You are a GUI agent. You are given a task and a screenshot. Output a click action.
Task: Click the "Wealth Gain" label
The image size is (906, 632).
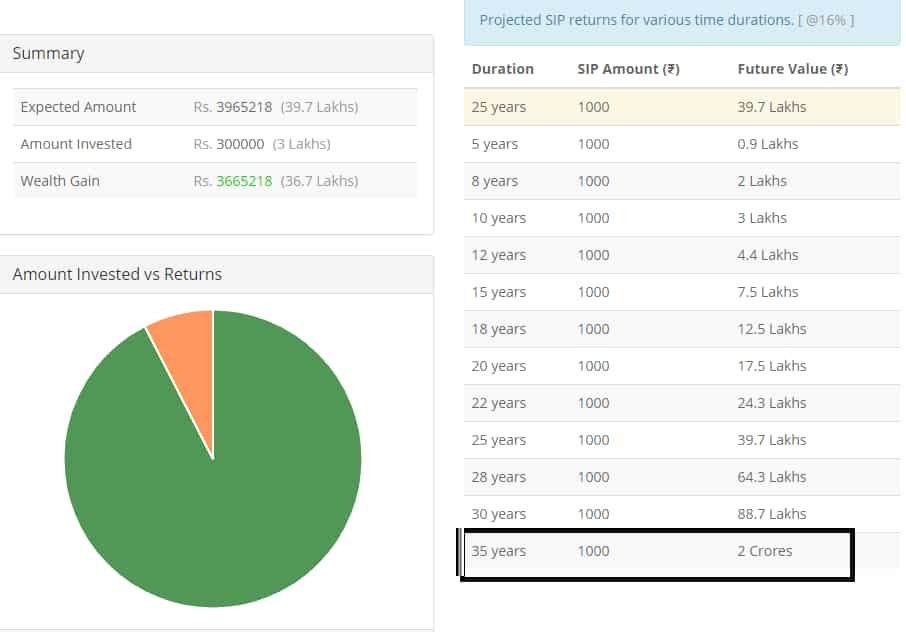60,181
